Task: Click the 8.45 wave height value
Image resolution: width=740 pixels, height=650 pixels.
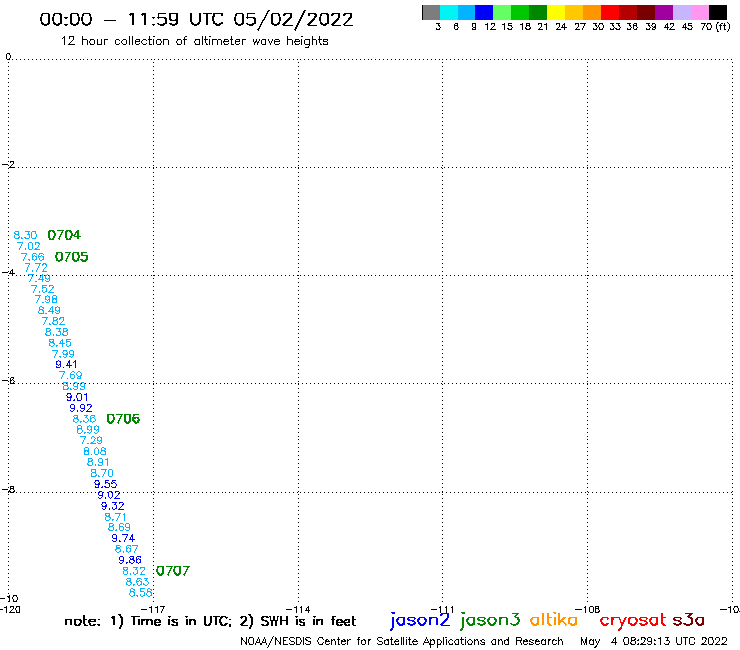Action: (60, 343)
